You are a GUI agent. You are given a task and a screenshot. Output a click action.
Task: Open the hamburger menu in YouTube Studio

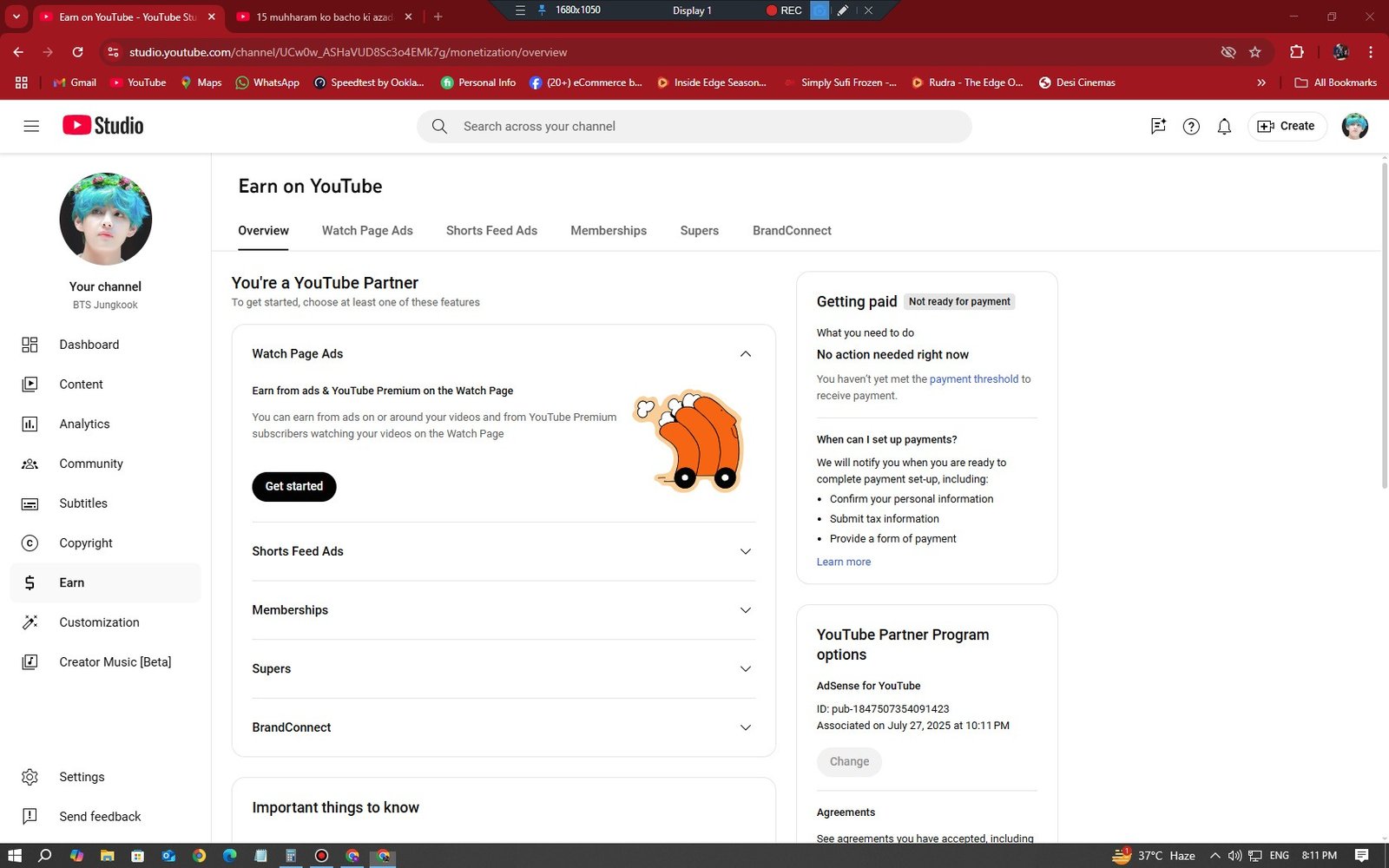[31, 126]
